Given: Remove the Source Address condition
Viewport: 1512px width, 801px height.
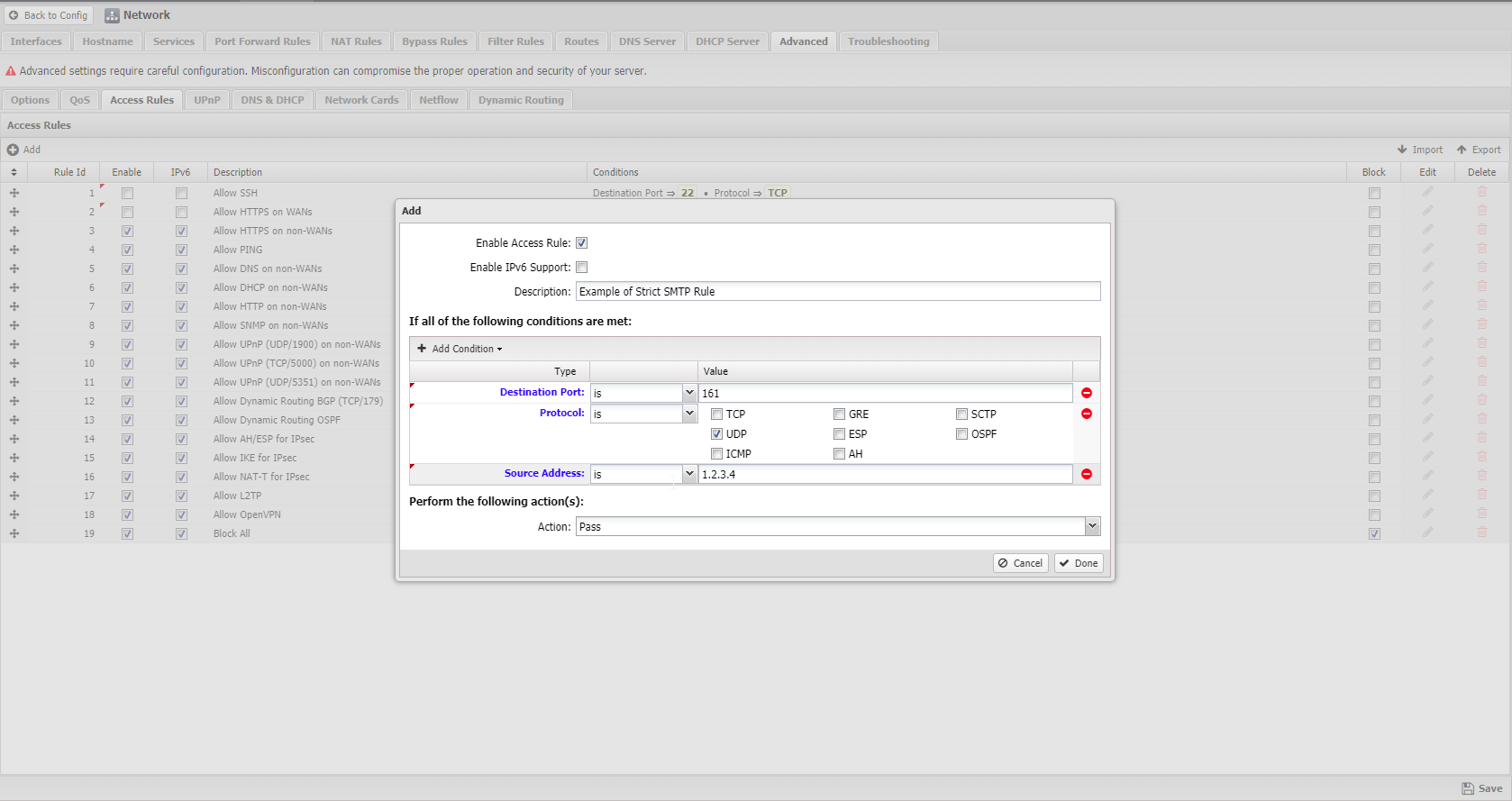Looking at the screenshot, I should pos(1087,474).
